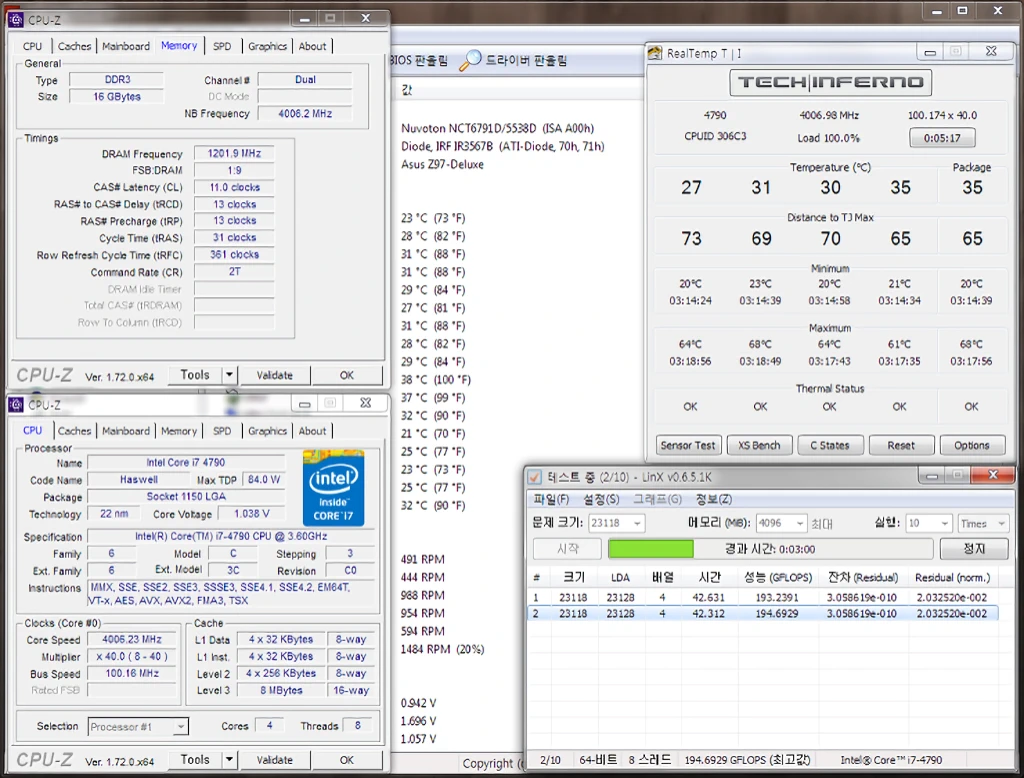Click the RealTemp title bar icon
Screen dimensions: 1024x778
655,53
